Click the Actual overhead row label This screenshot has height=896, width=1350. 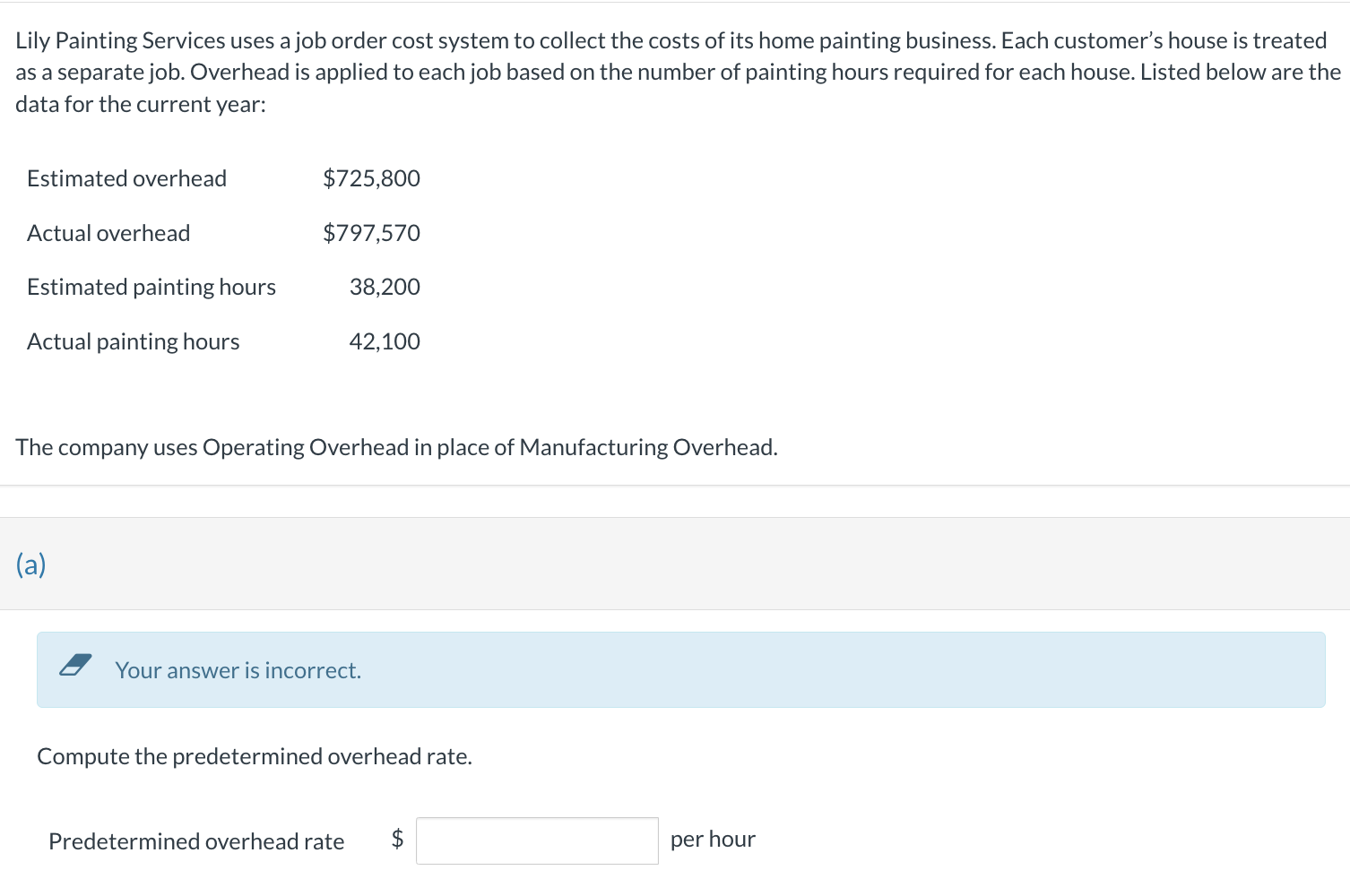tap(108, 233)
